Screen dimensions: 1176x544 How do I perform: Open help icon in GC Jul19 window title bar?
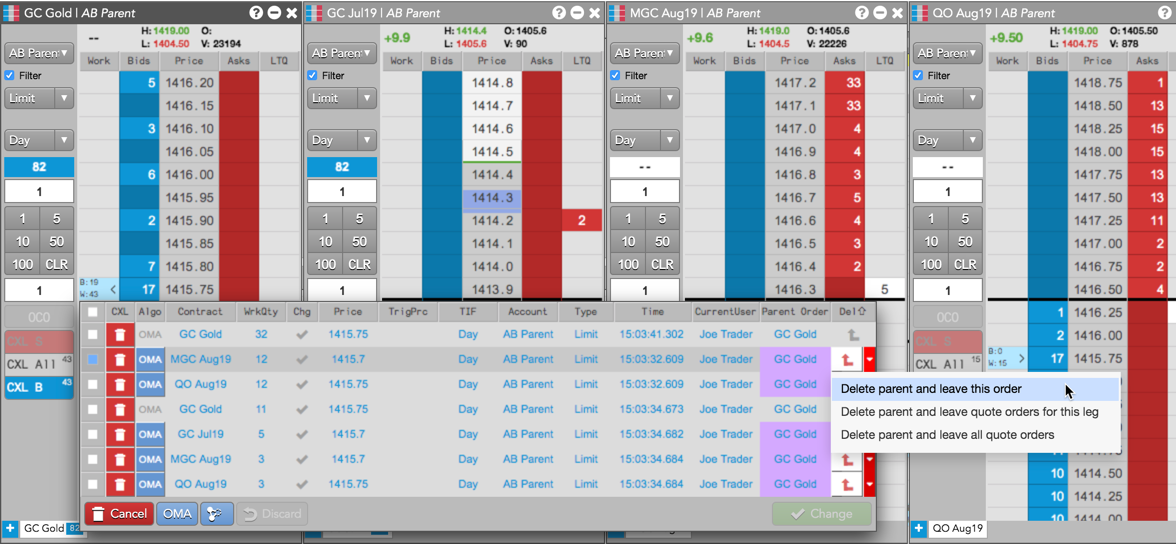coord(559,13)
